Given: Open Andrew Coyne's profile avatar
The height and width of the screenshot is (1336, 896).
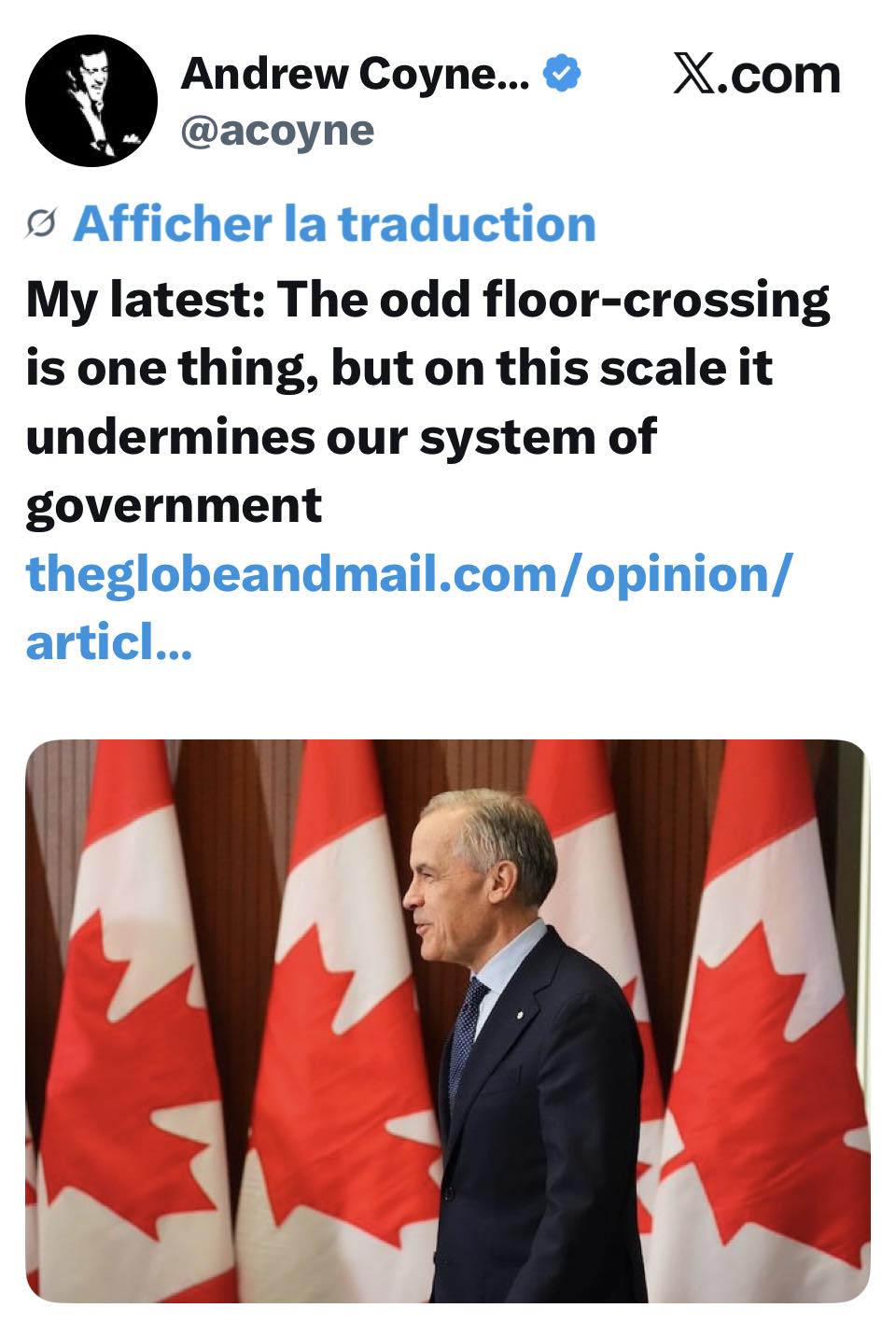Looking at the screenshot, I should click(91, 101).
